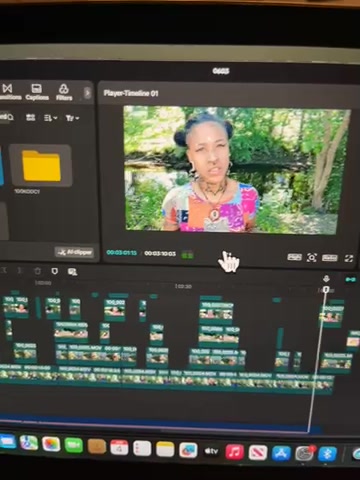The height and width of the screenshot is (480, 360).
Task: Click the caption overlay icon in timeline toolbar
Action: (x=72, y=272)
